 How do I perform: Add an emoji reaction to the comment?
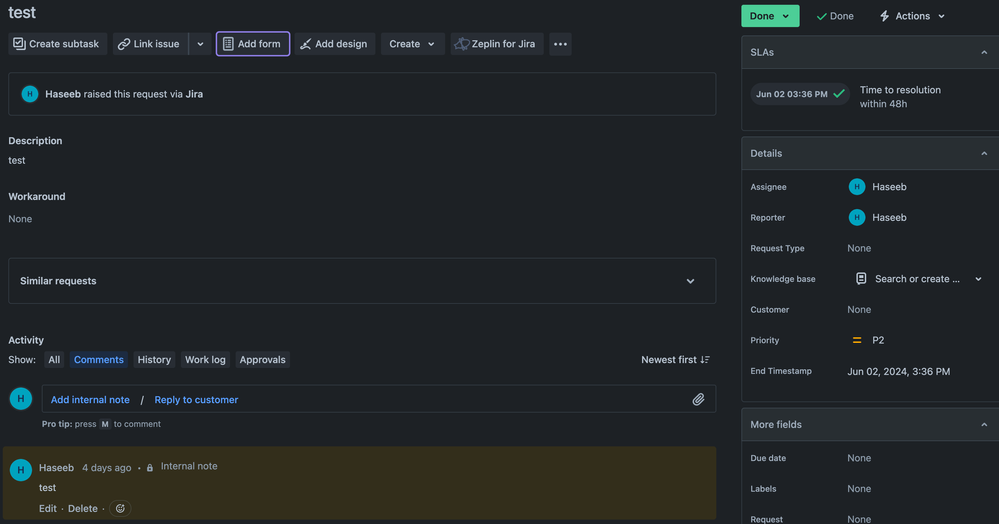120,509
